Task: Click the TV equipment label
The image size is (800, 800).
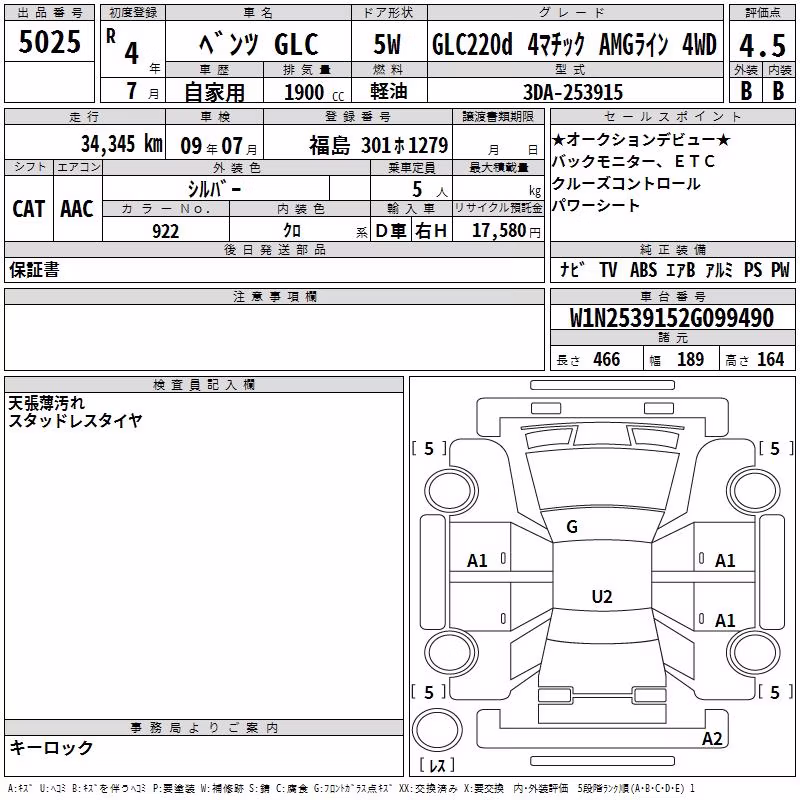Action: click(x=608, y=269)
